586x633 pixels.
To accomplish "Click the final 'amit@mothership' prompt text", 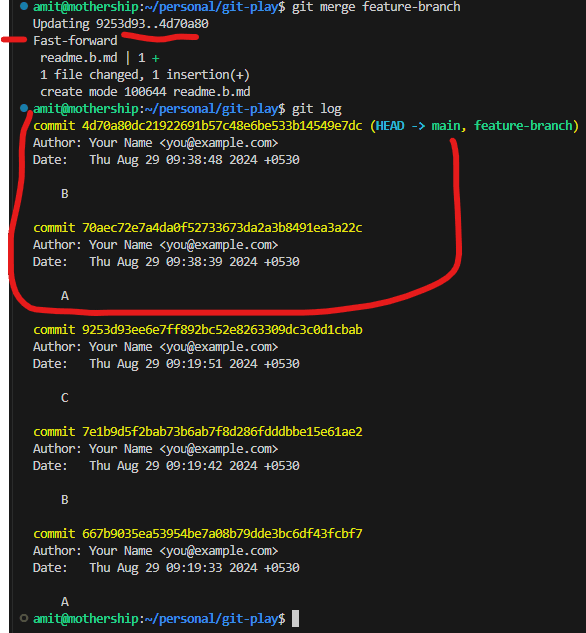I will click(x=86, y=619).
